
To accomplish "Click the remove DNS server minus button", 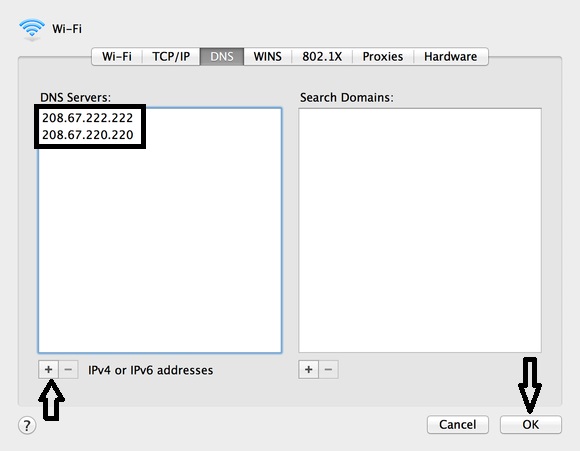I will 68,369.
